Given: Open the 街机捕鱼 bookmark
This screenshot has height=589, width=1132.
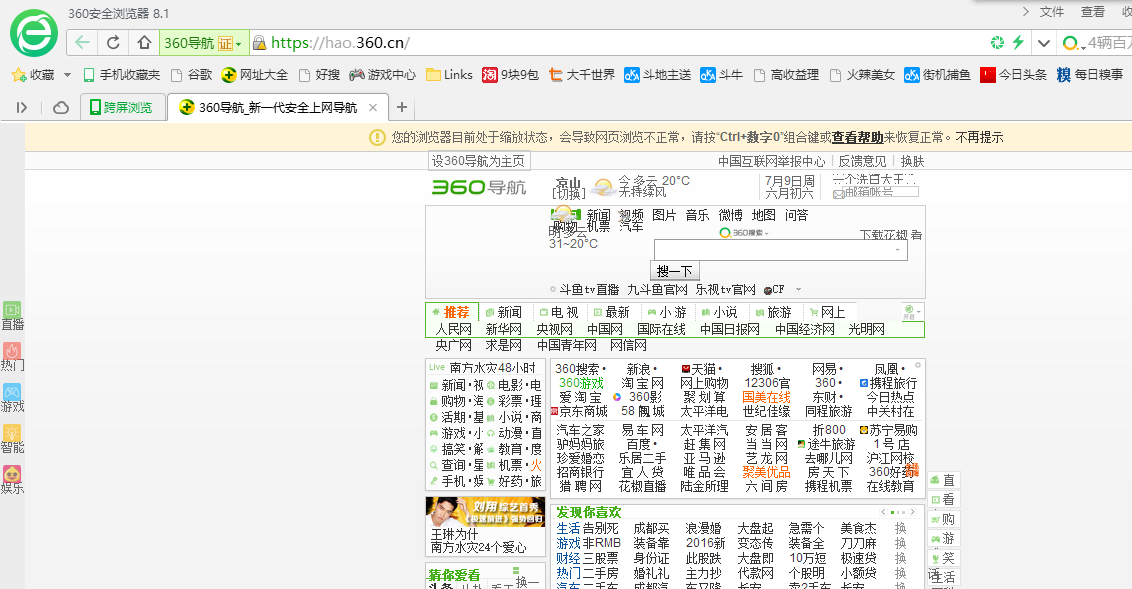Looking at the screenshot, I should click(937, 75).
